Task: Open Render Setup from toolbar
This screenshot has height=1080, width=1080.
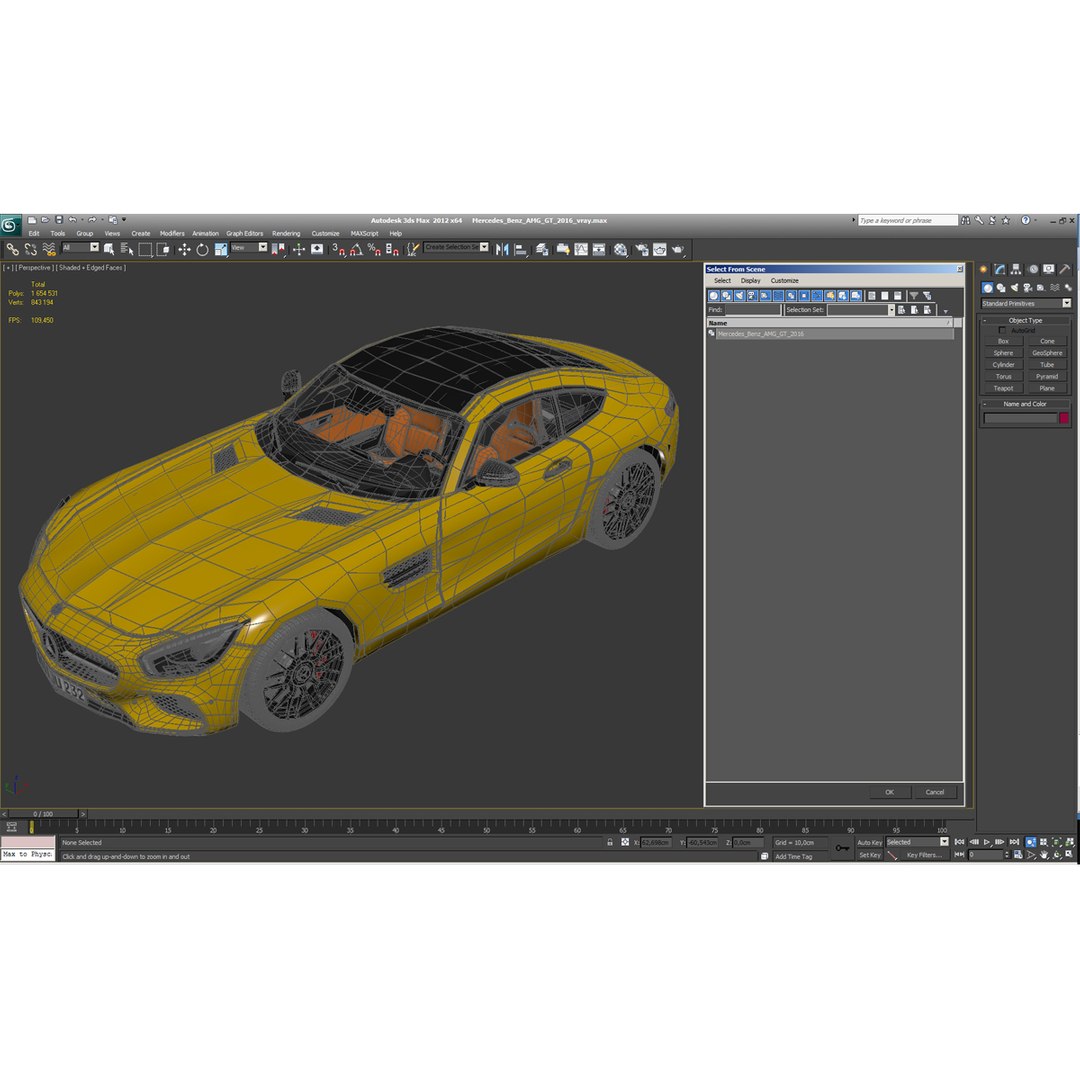Action: tap(642, 249)
